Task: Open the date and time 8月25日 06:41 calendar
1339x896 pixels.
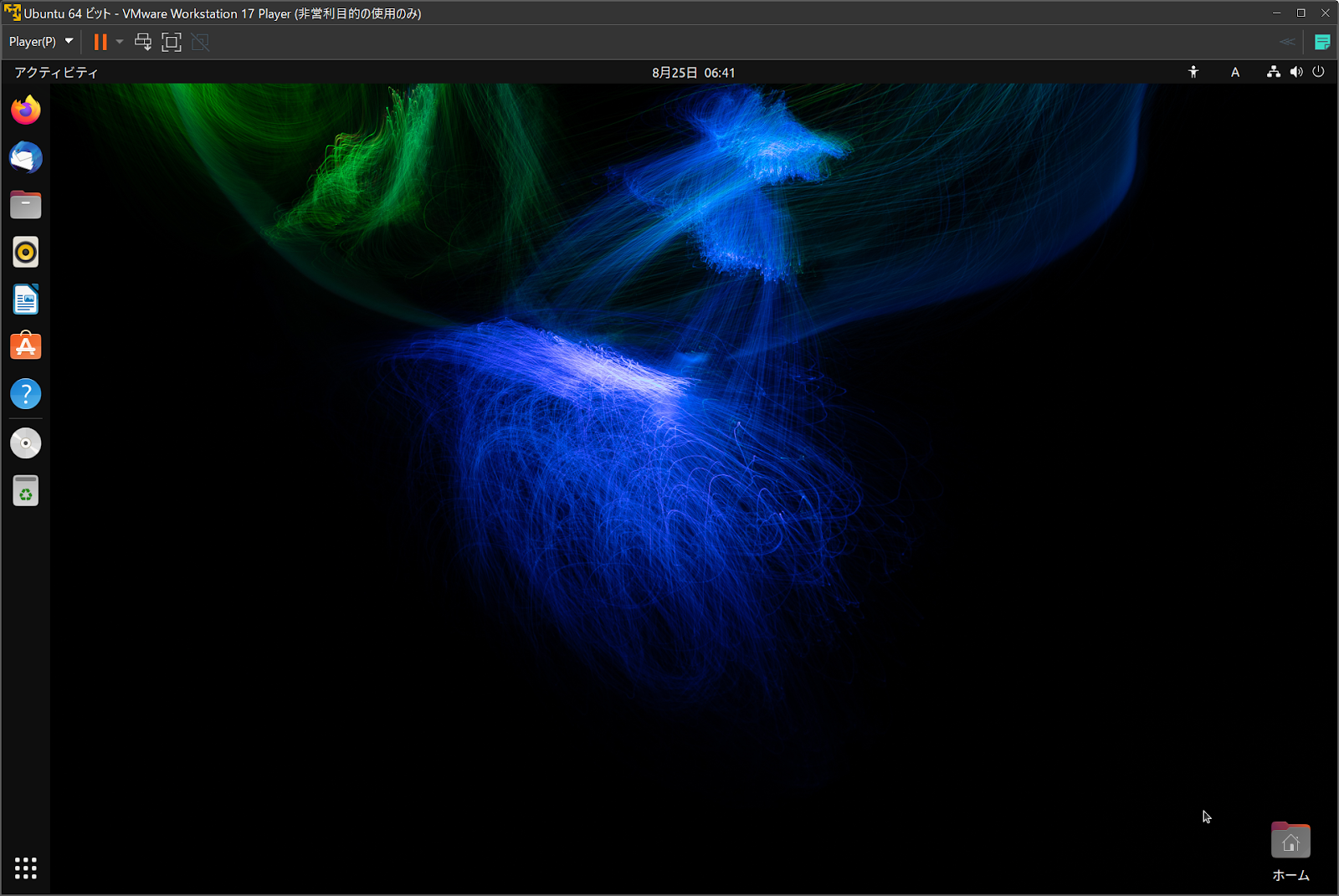Action: (x=693, y=73)
